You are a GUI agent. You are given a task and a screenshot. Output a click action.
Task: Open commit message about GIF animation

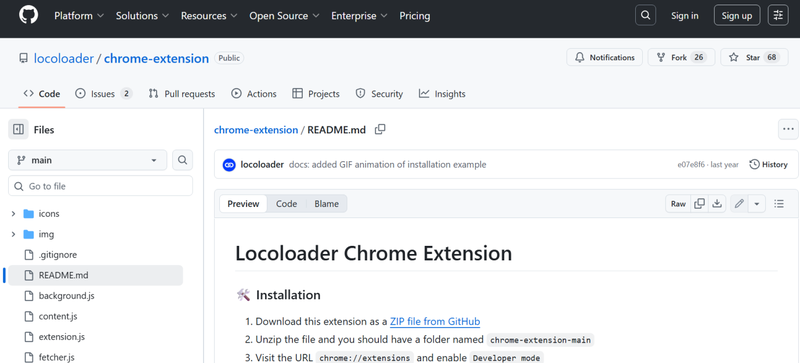tap(388, 164)
